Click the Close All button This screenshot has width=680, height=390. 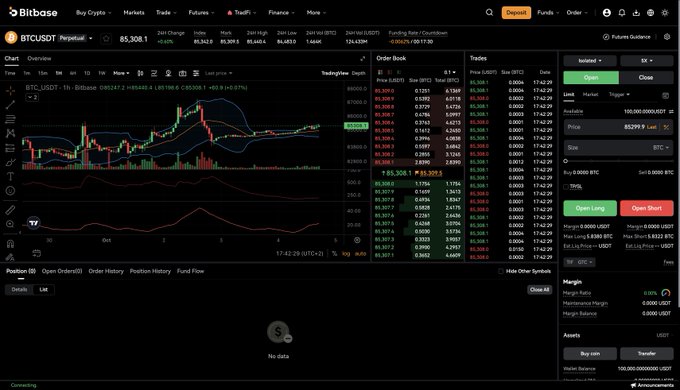[539, 289]
